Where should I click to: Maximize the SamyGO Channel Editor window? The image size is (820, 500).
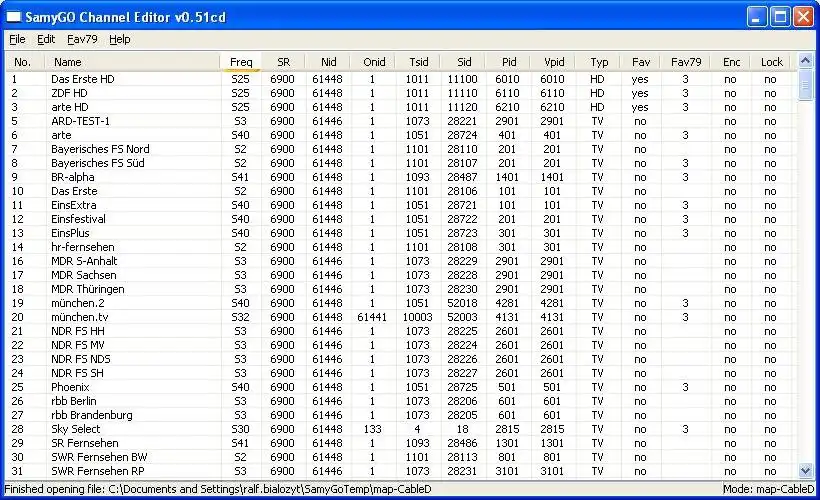(x=780, y=17)
